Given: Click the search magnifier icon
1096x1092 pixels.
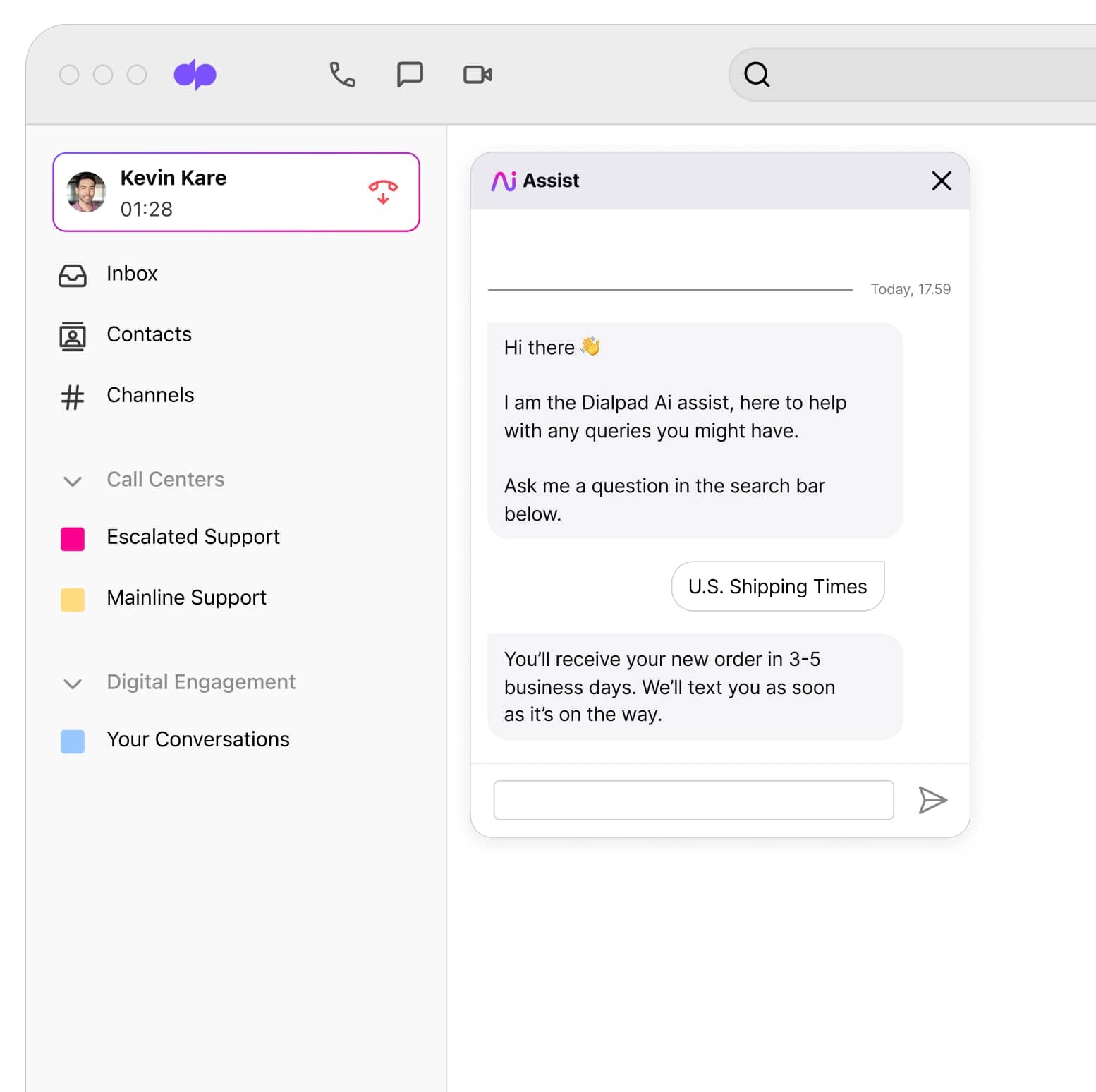Looking at the screenshot, I should (x=757, y=73).
